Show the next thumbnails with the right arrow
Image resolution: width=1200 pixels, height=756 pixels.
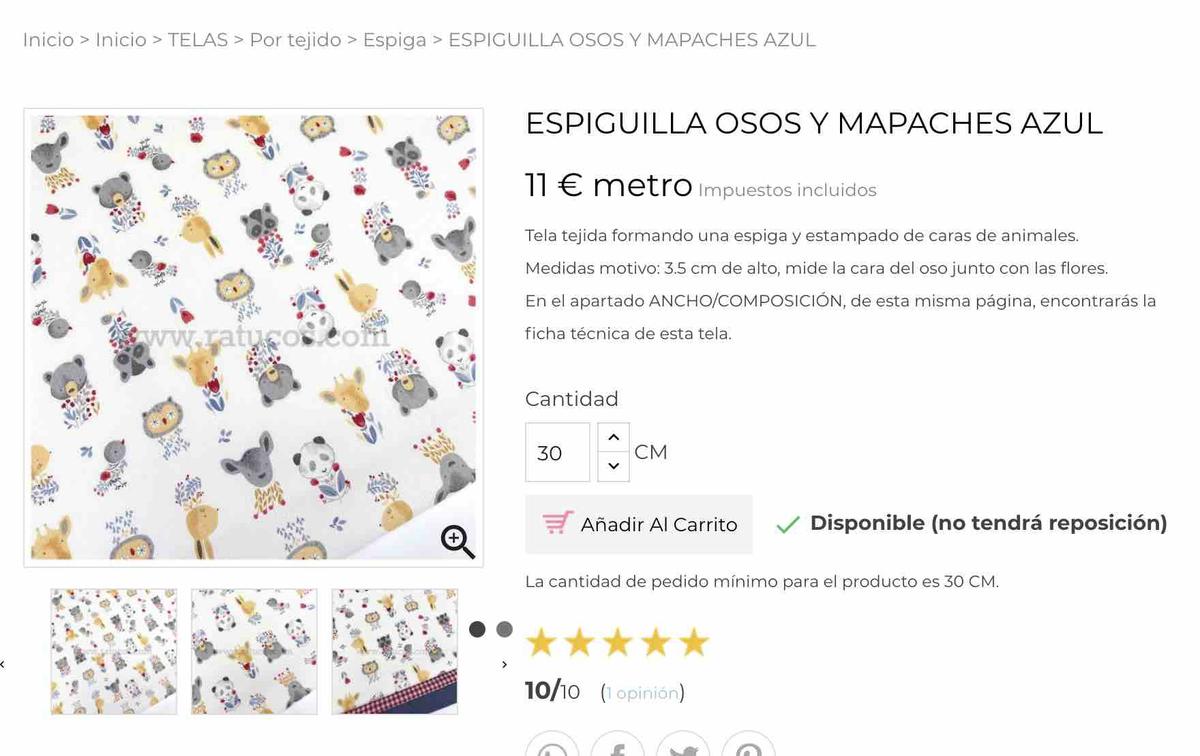coord(504,664)
